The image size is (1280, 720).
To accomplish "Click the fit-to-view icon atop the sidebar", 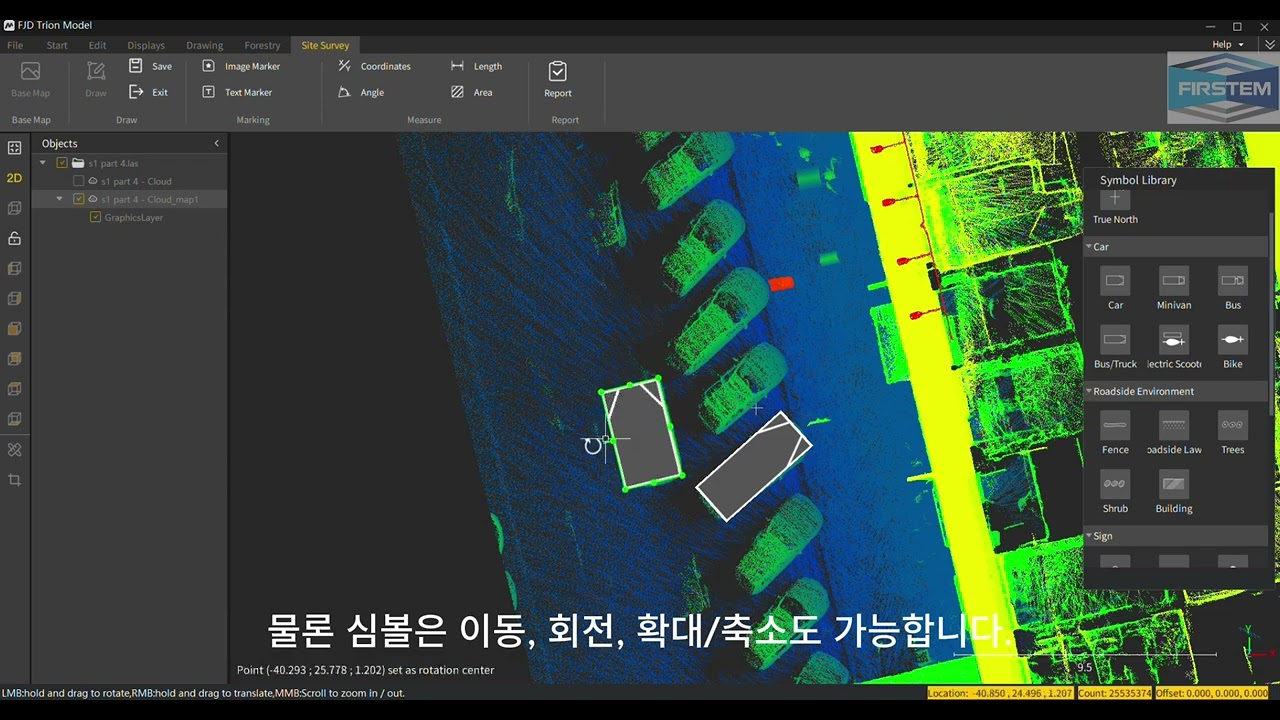I will [14, 148].
